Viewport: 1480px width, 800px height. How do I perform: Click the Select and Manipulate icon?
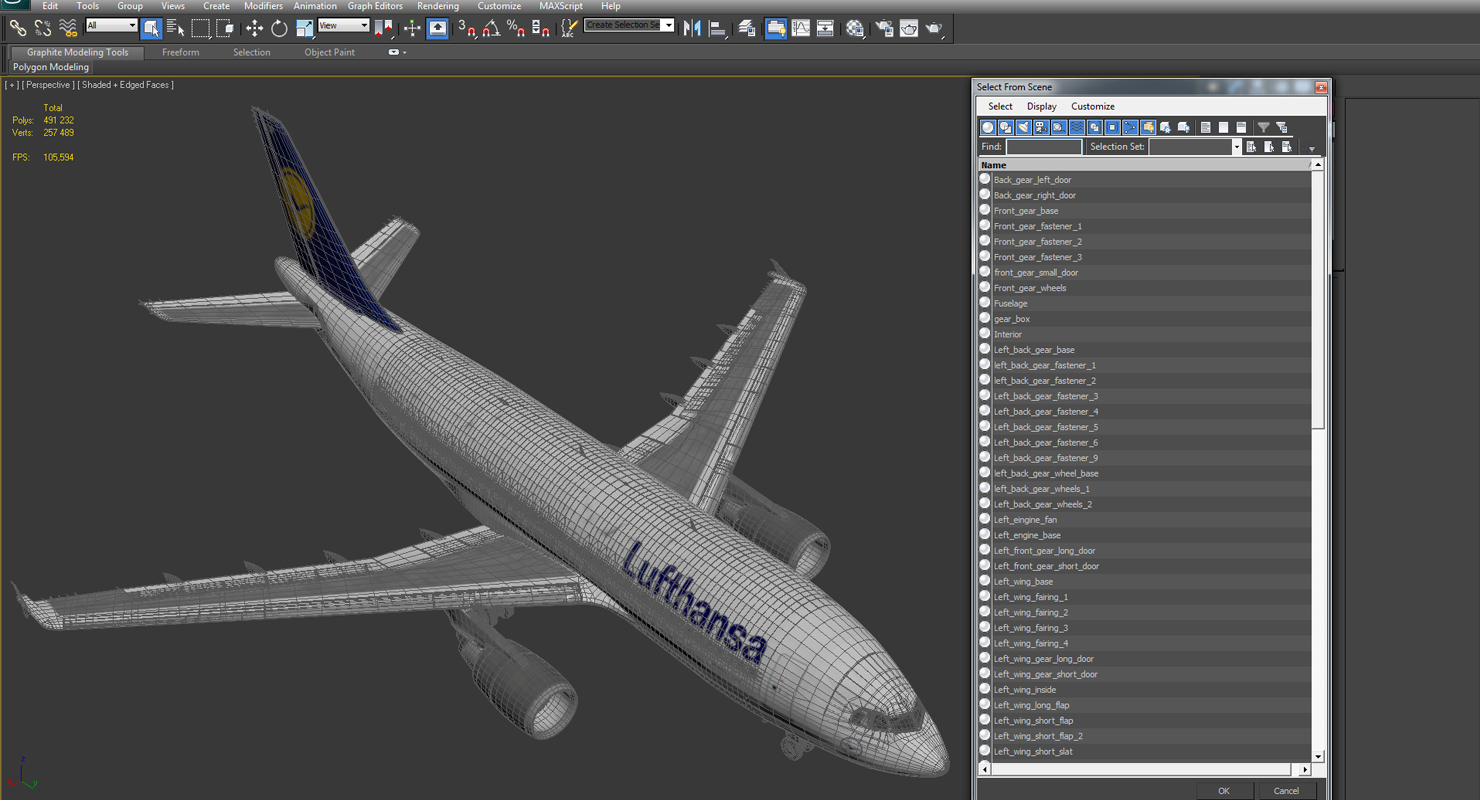[412, 28]
